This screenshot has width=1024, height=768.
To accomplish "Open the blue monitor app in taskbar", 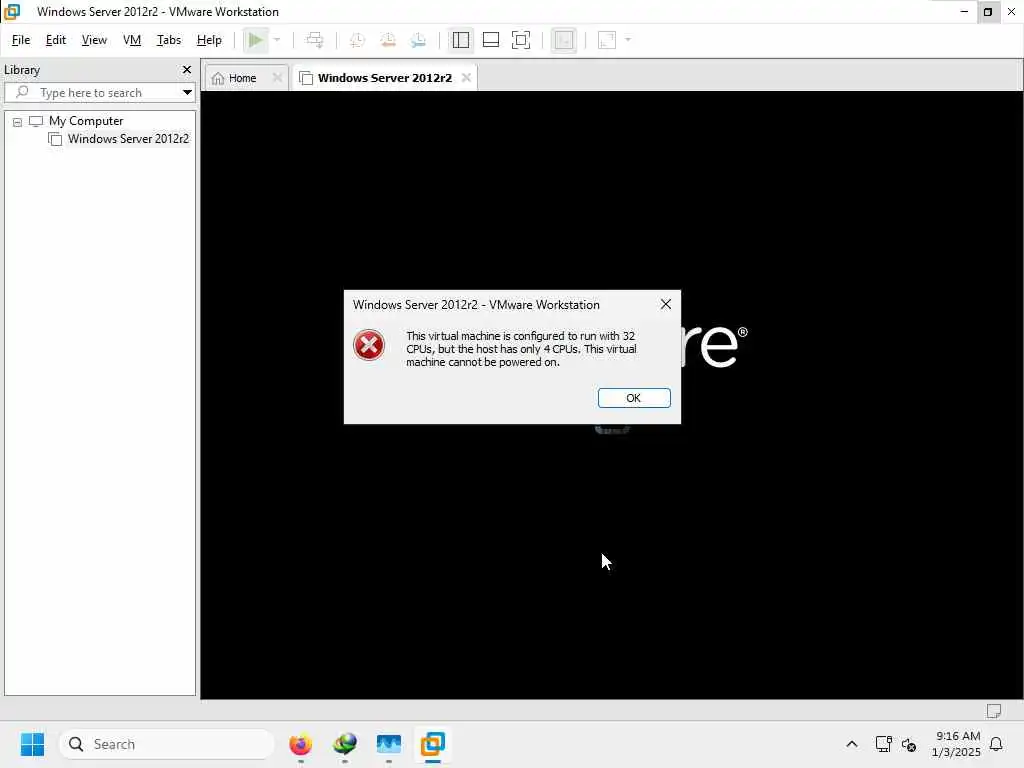I will coord(389,744).
